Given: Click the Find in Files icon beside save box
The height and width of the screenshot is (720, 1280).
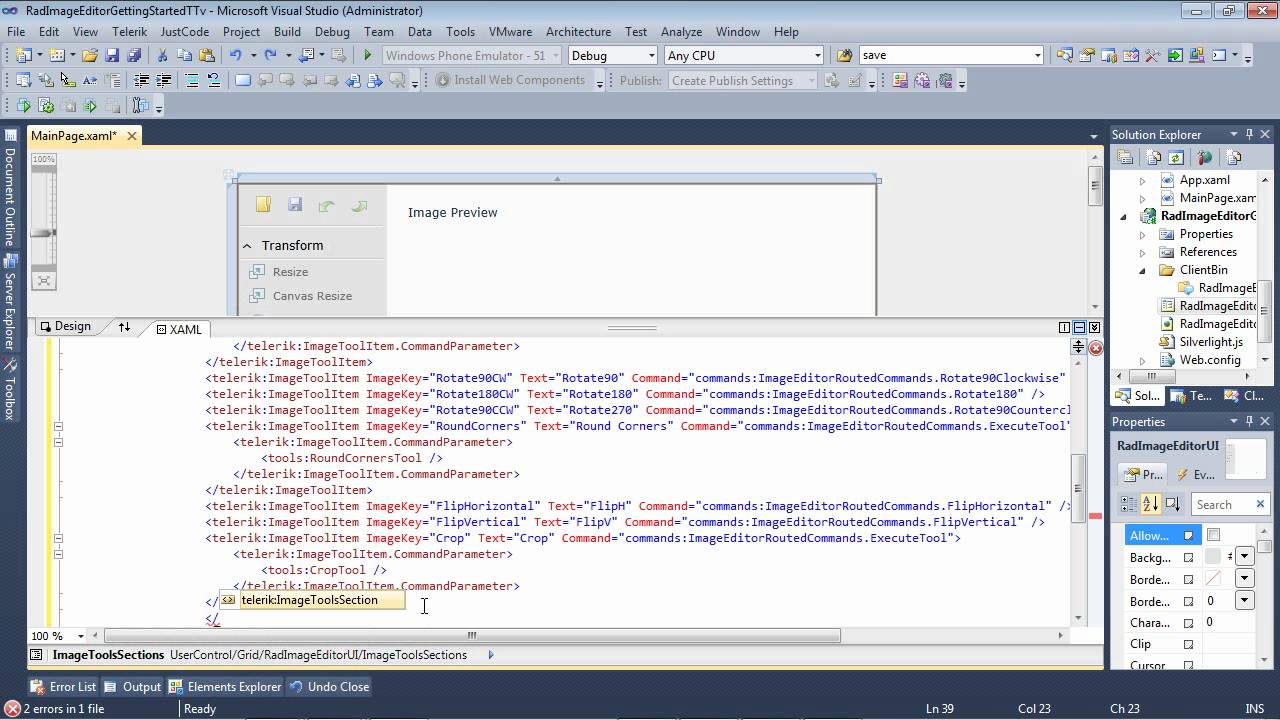Looking at the screenshot, I should [x=845, y=56].
